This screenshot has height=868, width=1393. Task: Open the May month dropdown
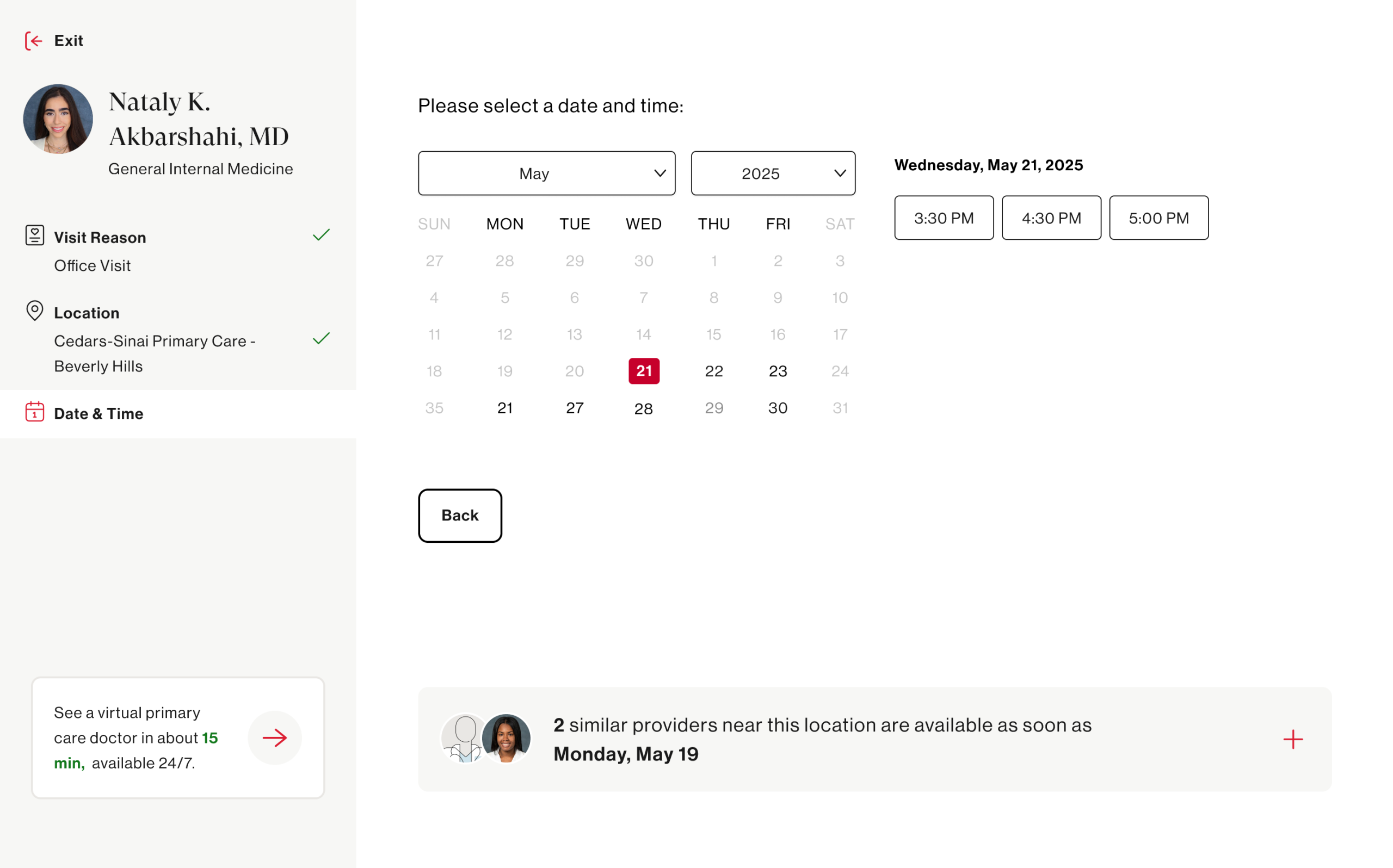[x=546, y=173]
